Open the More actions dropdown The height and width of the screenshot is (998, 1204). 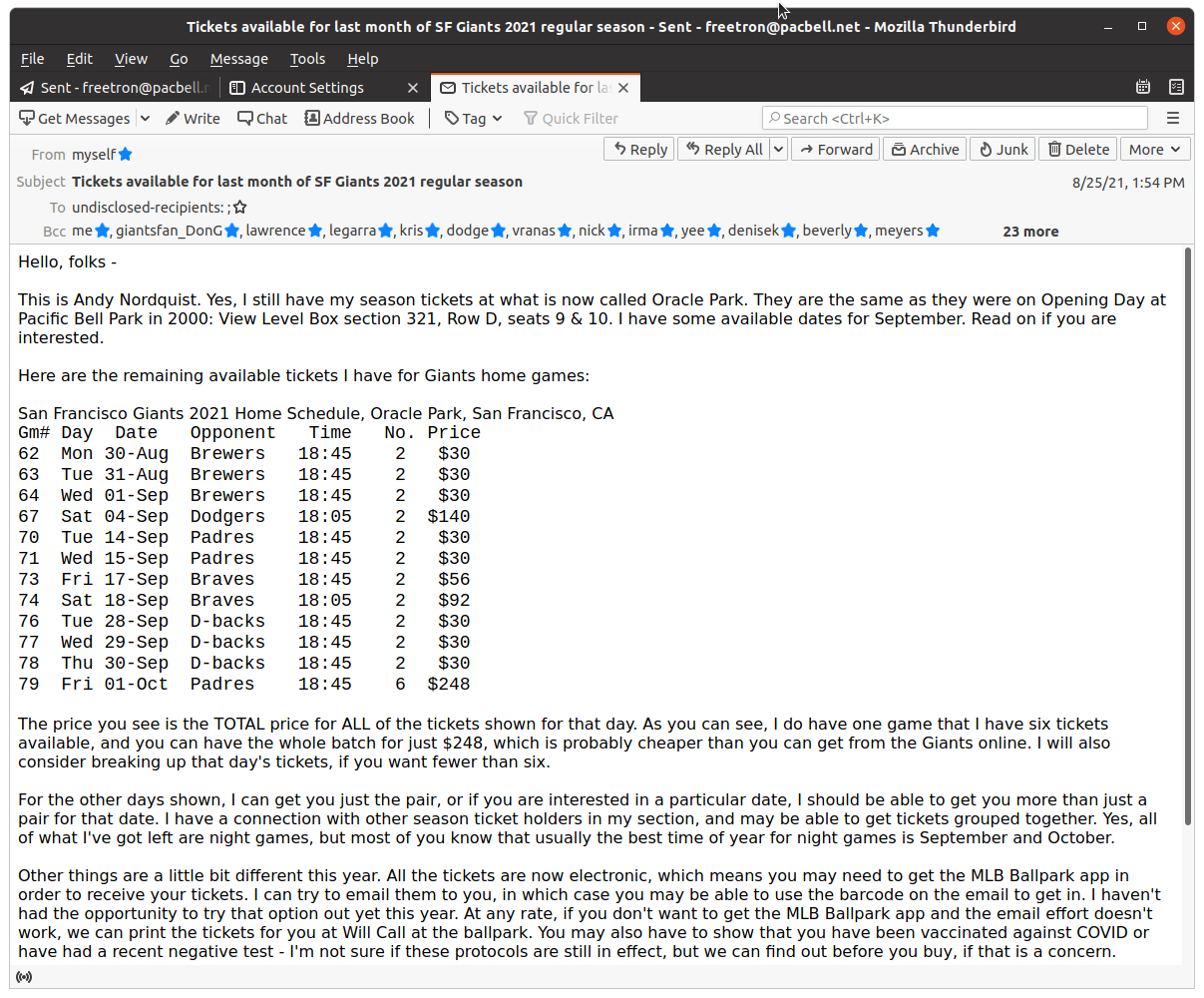(1155, 150)
